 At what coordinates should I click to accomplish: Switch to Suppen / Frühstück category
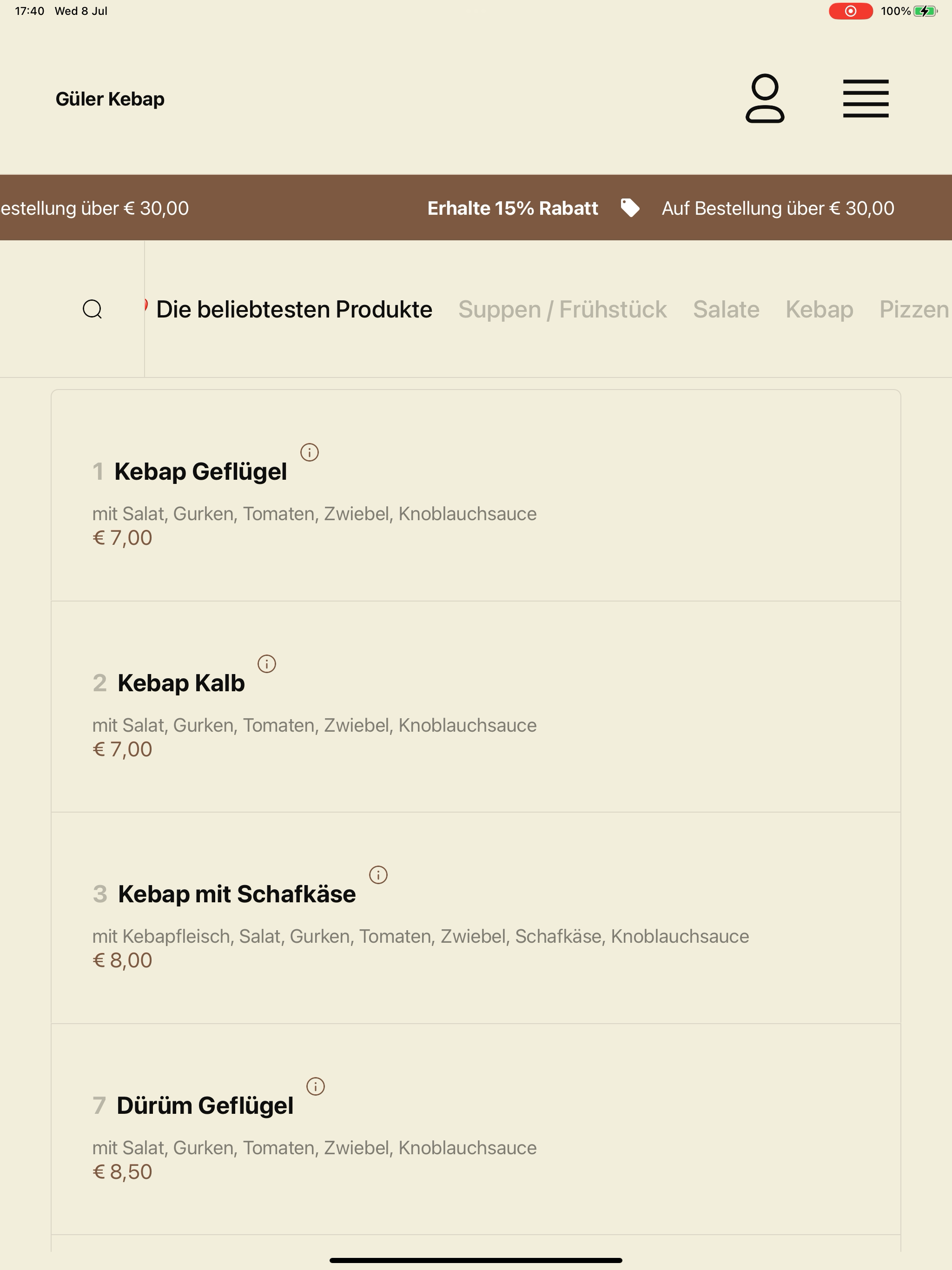point(562,310)
